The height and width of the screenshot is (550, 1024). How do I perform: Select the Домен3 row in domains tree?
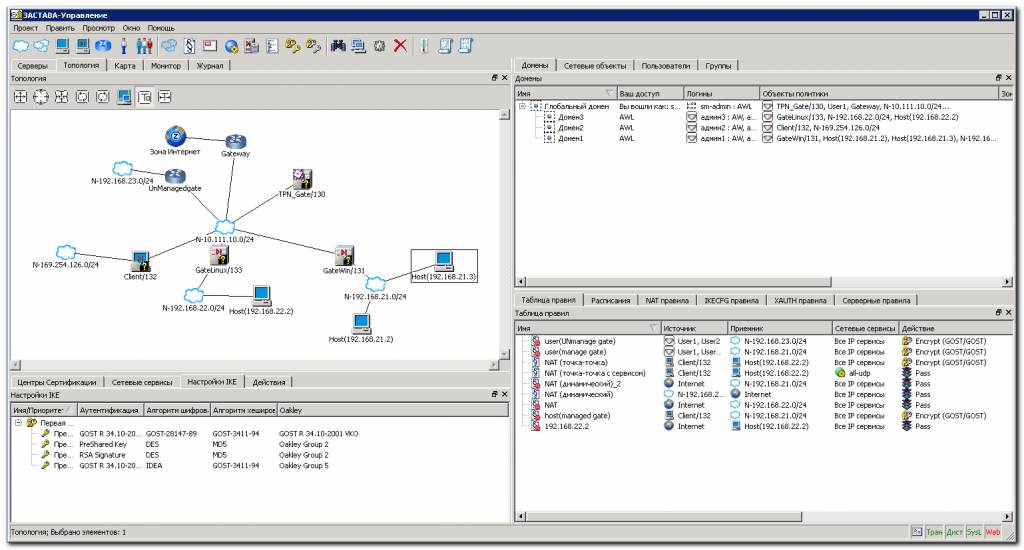click(571, 117)
